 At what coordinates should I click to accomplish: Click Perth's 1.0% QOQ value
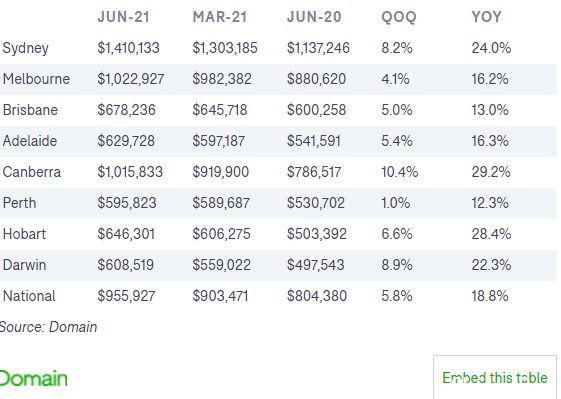tap(396, 203)
